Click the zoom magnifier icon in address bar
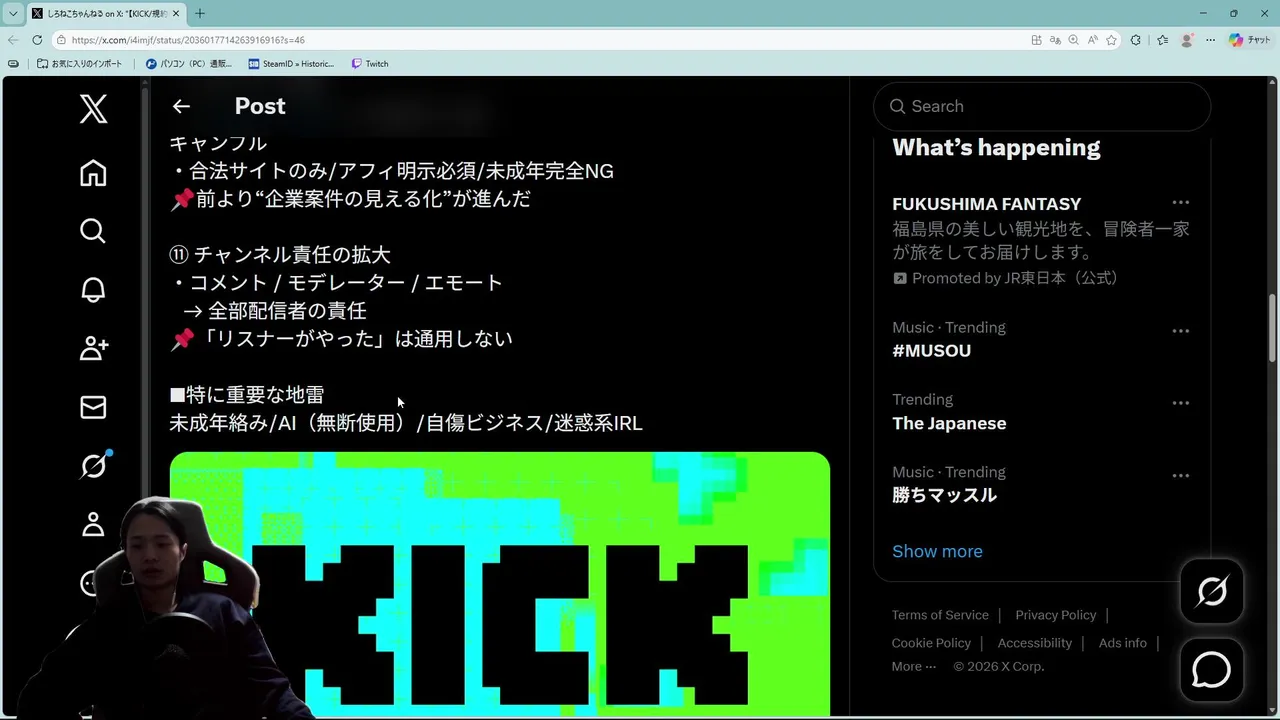Image resolution: width=1280 pixels, height=720 pixels. pyautogui.click(x=1073, y=40)
